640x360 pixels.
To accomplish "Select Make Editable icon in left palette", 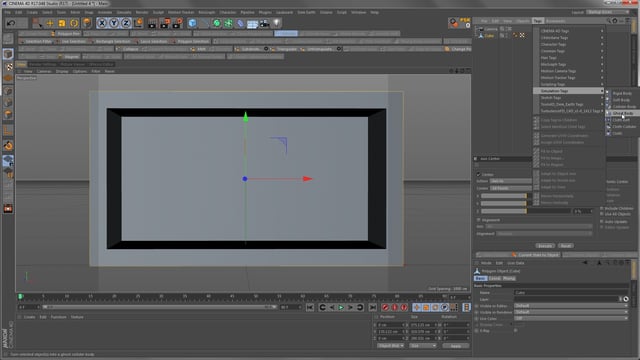I will 8,39.
